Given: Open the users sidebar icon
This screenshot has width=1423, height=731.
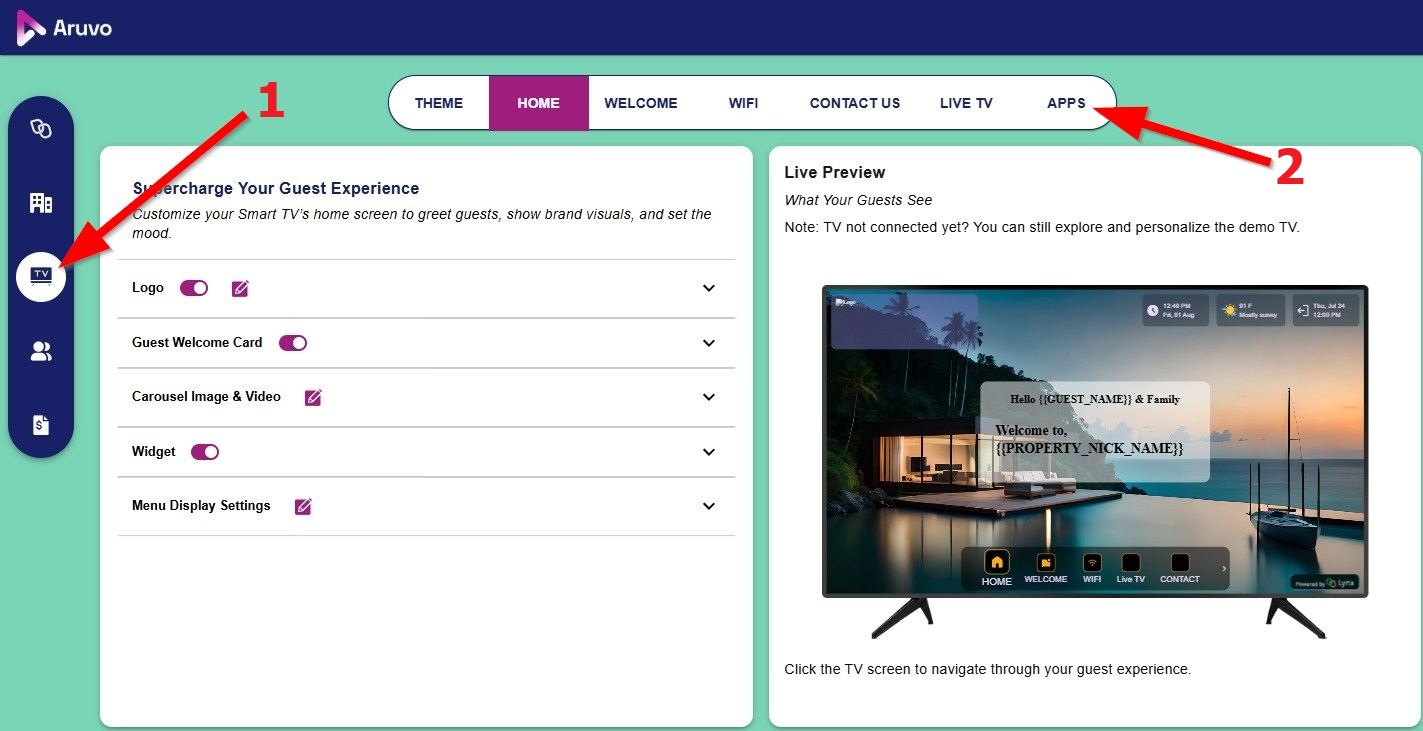Looking at the screenshot, I should click(41, 351).
